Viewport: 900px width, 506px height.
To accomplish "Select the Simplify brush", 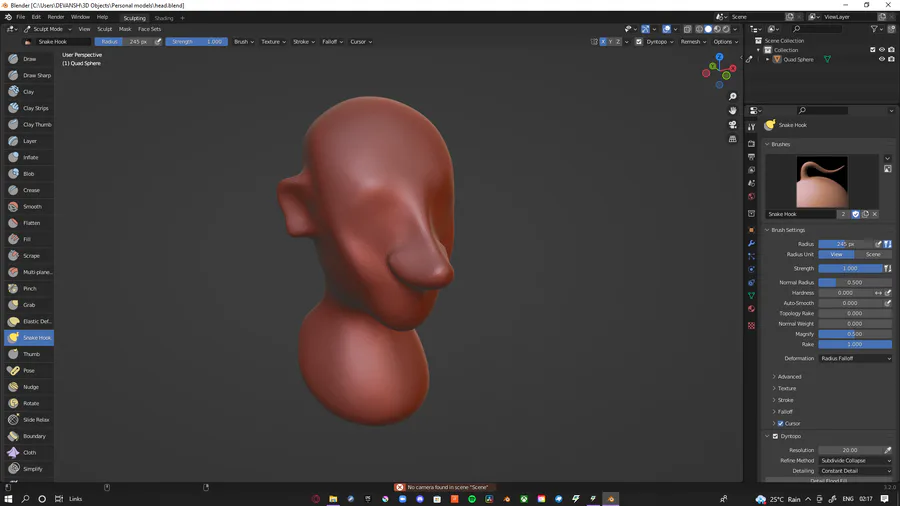I will click(29, 469).
